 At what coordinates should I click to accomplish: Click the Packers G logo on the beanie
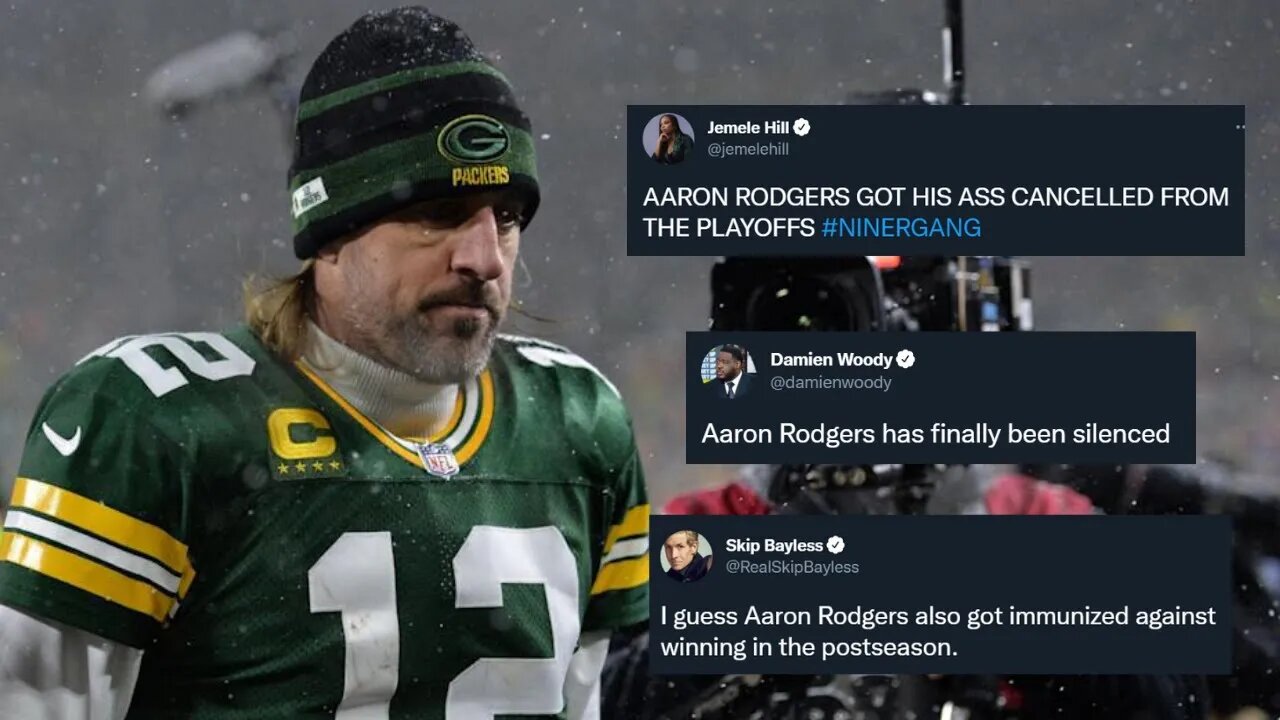pos(473,138)
